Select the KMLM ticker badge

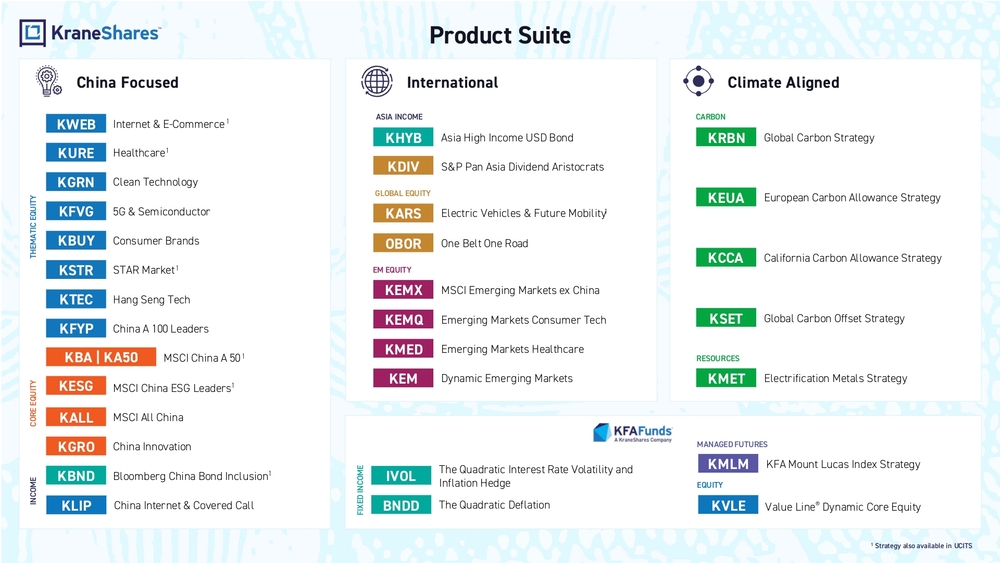(728, 464)
